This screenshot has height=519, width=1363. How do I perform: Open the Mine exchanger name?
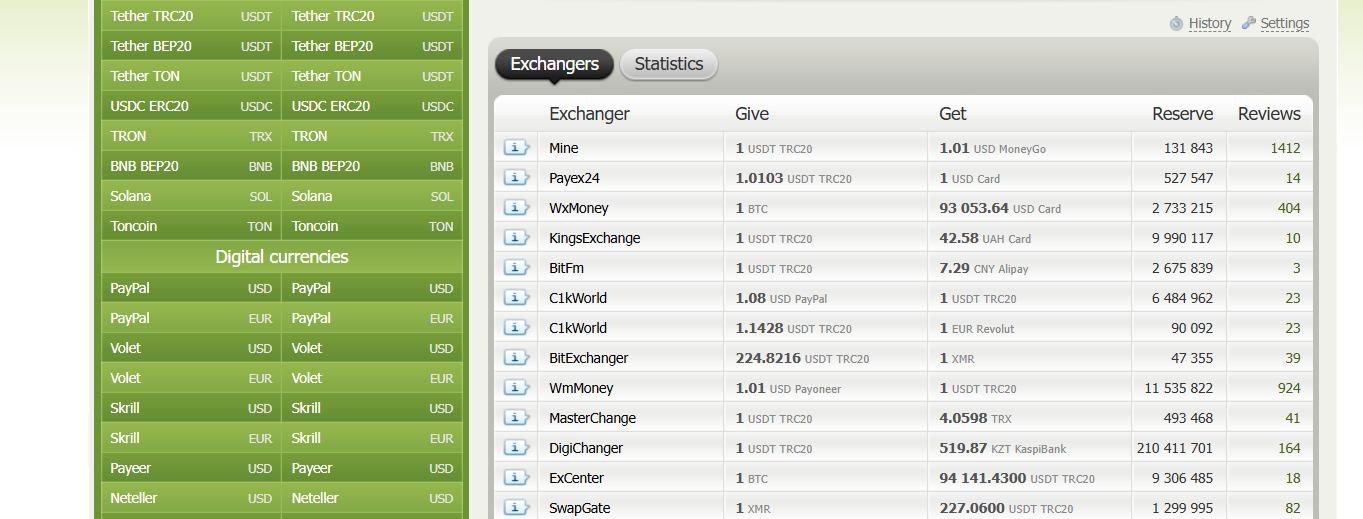564,148
